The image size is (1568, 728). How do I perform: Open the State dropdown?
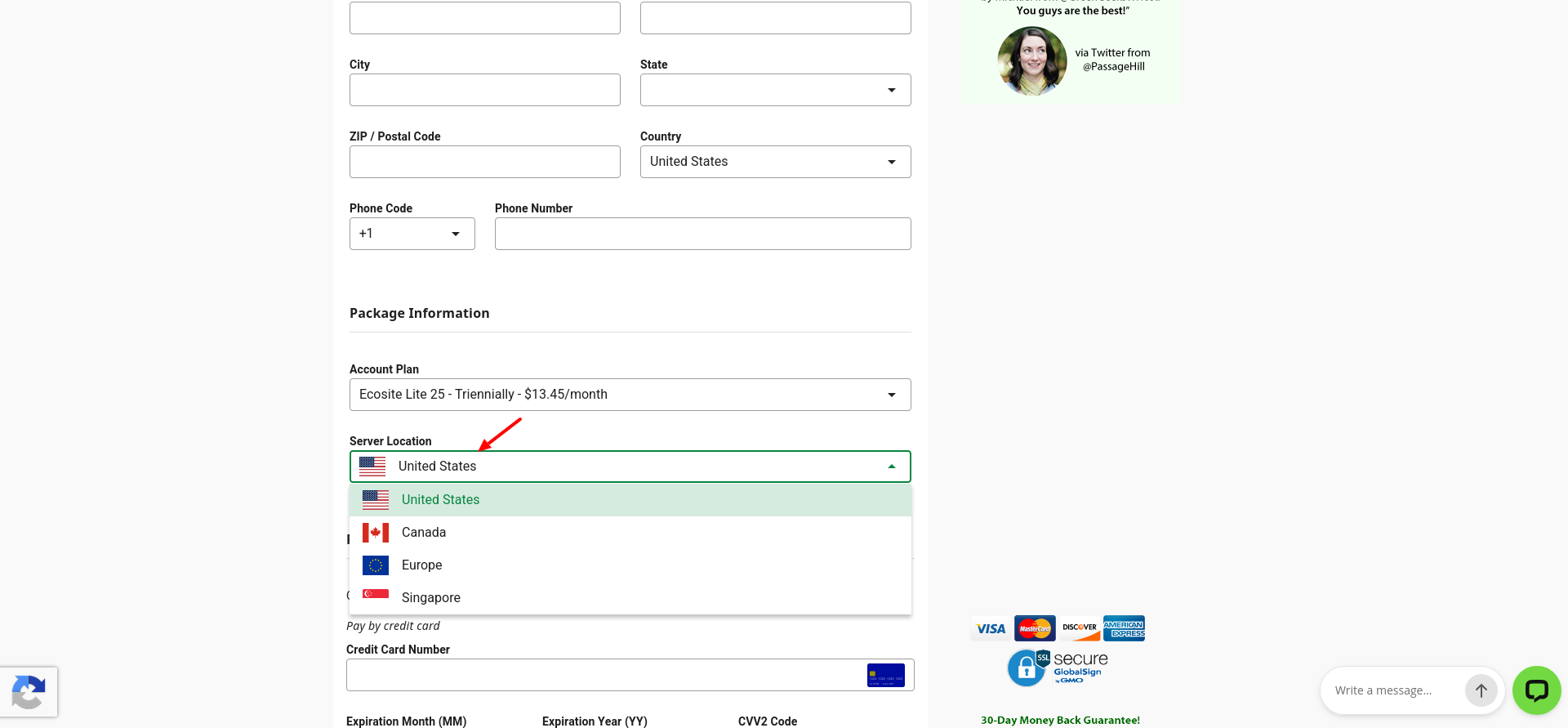[776, 90]
